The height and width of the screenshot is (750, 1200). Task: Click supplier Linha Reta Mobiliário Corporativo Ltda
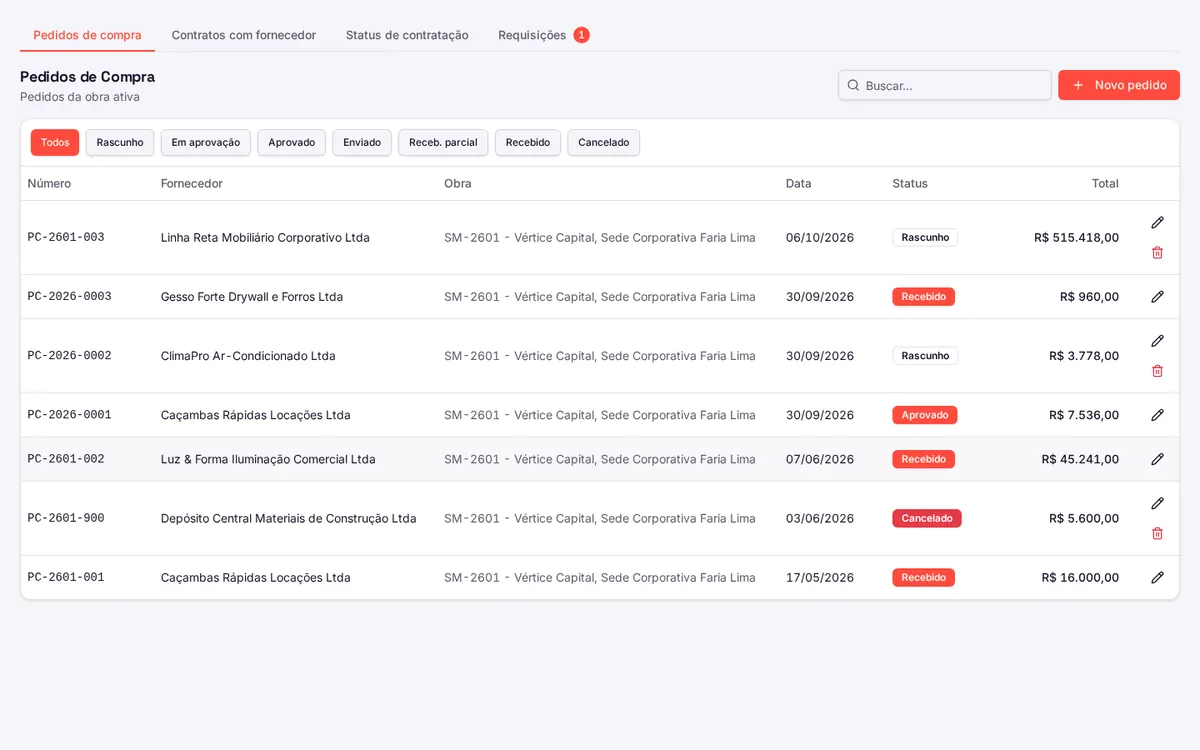point(265,238)
